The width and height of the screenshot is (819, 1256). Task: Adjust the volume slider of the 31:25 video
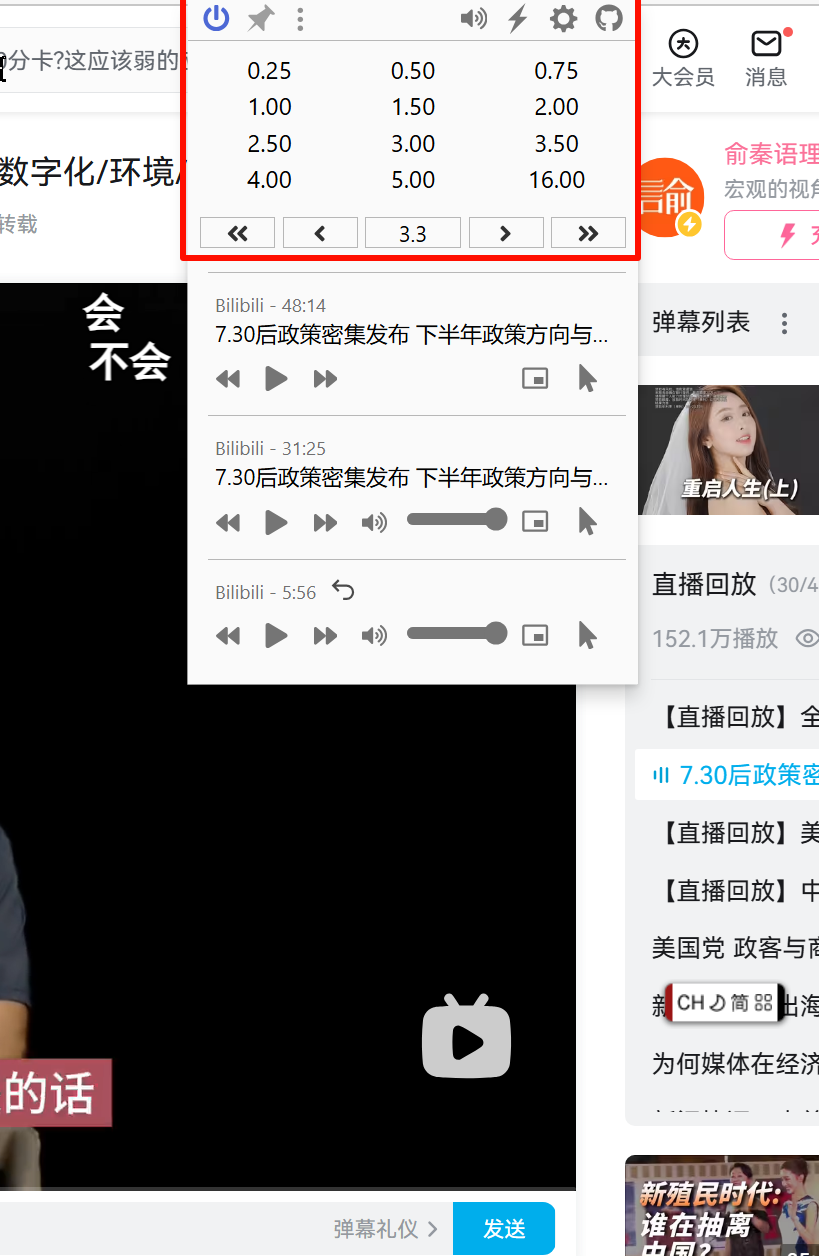(x=456, y=520)
